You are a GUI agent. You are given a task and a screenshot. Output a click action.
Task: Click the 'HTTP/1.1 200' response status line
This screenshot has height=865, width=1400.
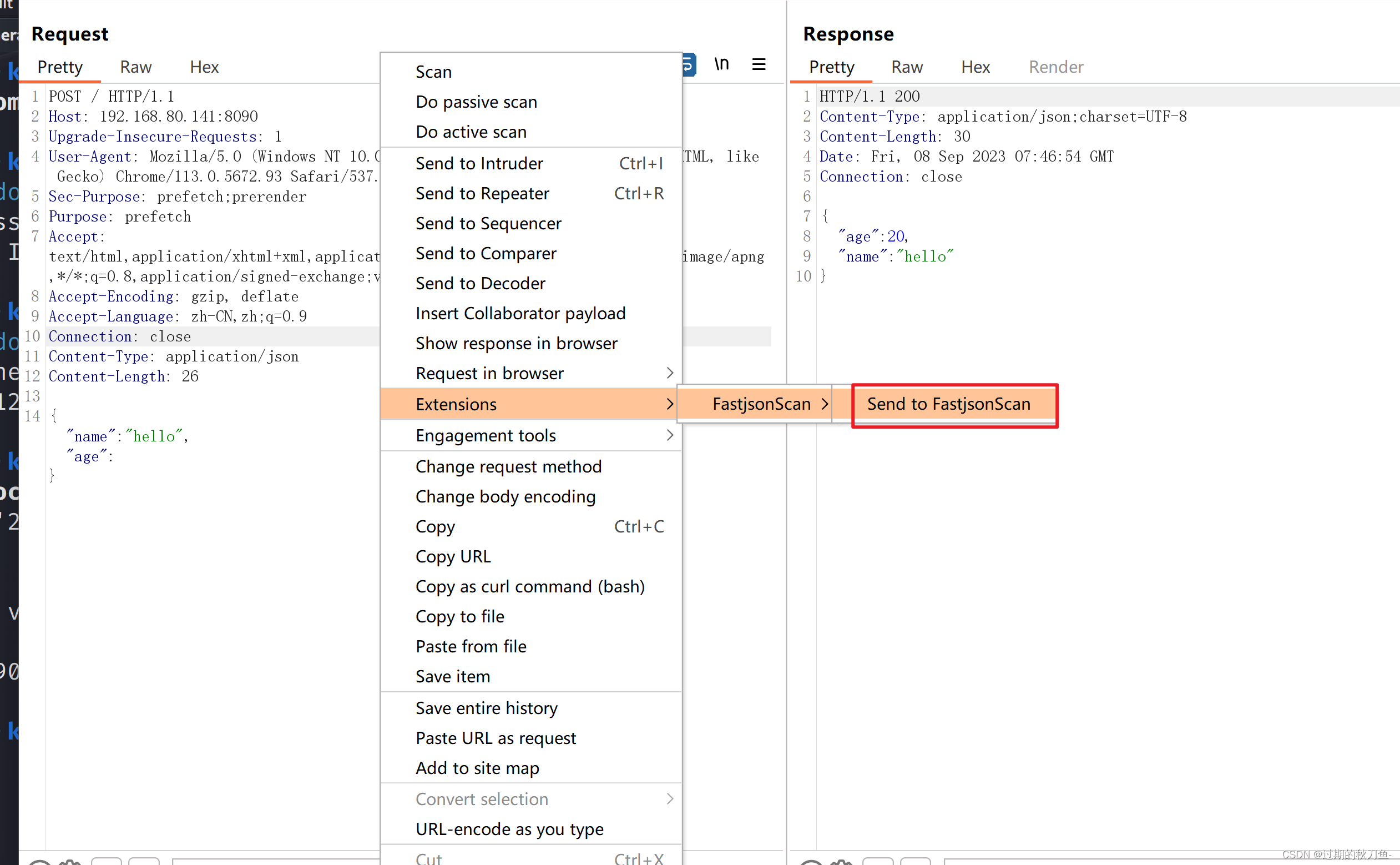[x=870, y=96]
